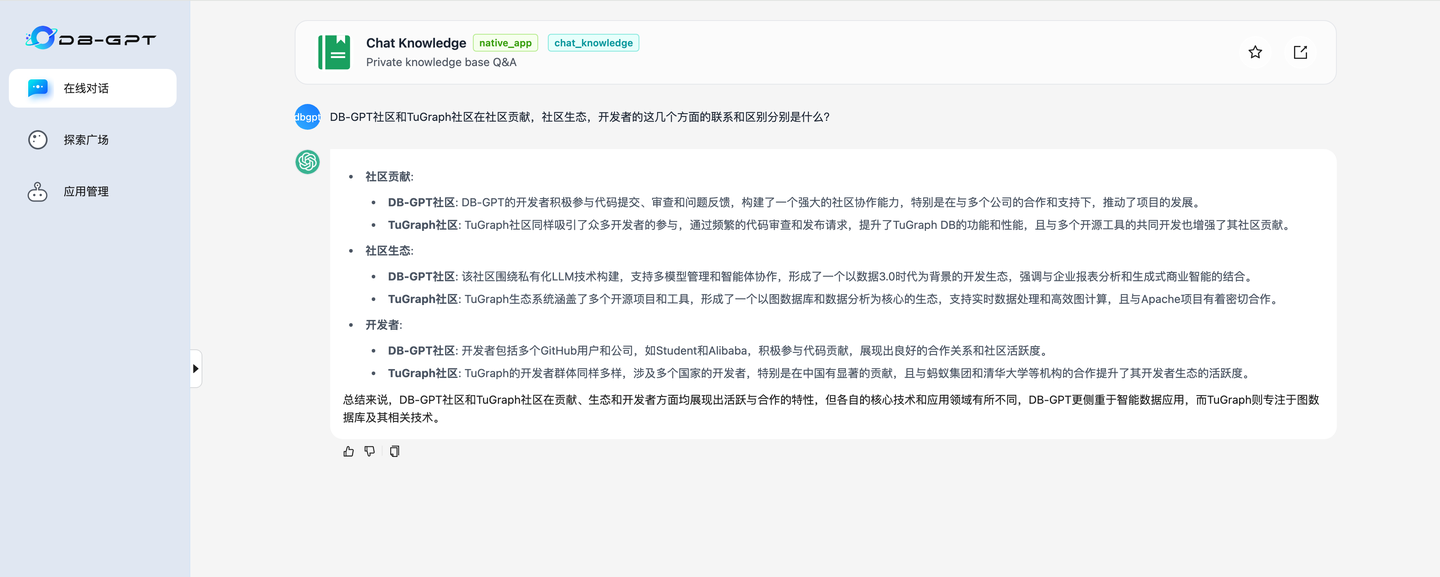Image resolution: width=1440 pixels, height=577 pixels.
Task: Copy the answer with the copy icon
Action: (x=394, y=451)
